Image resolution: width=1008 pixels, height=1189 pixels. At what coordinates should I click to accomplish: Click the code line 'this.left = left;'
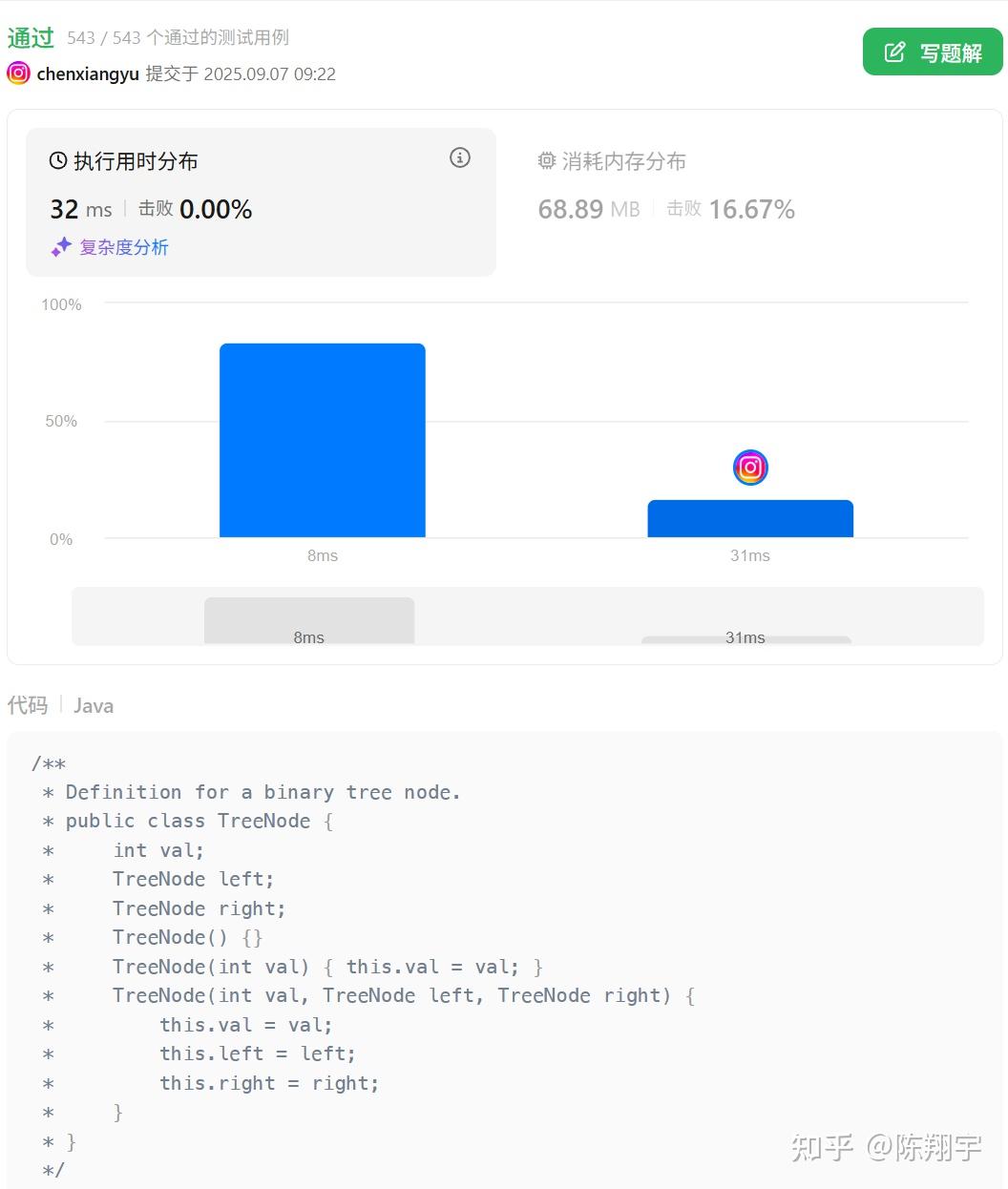[x=258, y=1053]
